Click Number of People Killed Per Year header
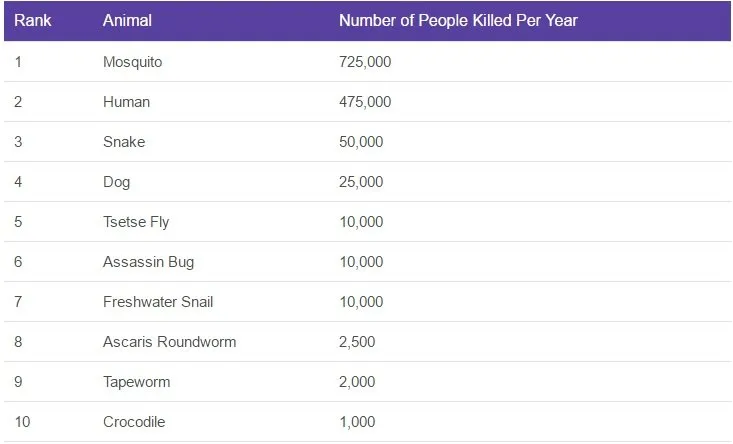Viewport: 733px width, 444px height. point(458,21)
